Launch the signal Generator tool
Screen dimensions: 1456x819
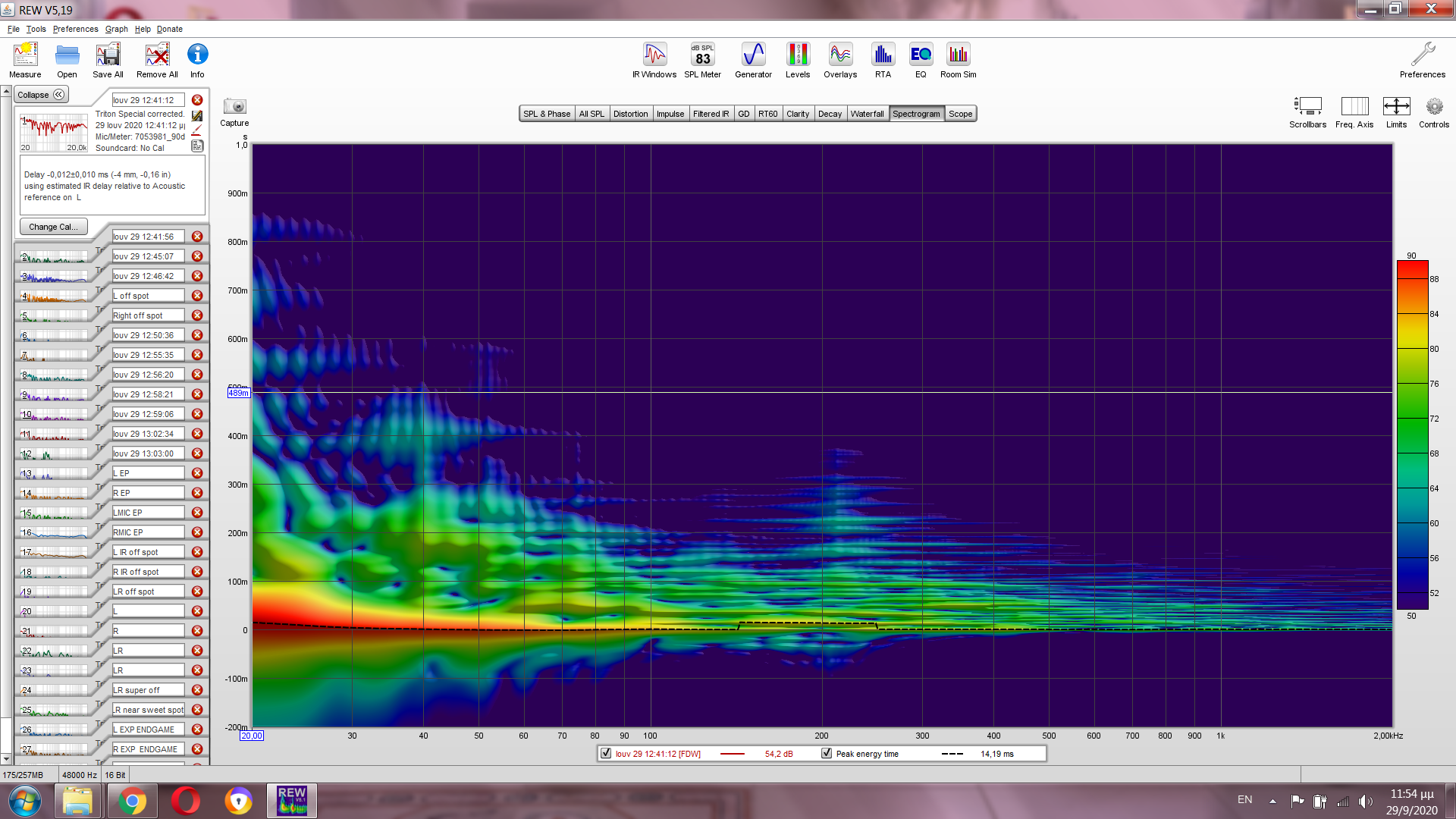point(753,61)
